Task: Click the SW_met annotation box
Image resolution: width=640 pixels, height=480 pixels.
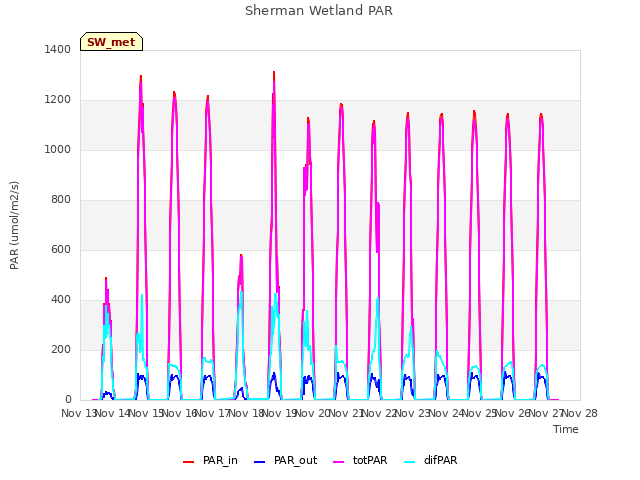Action: pos(111,42)
